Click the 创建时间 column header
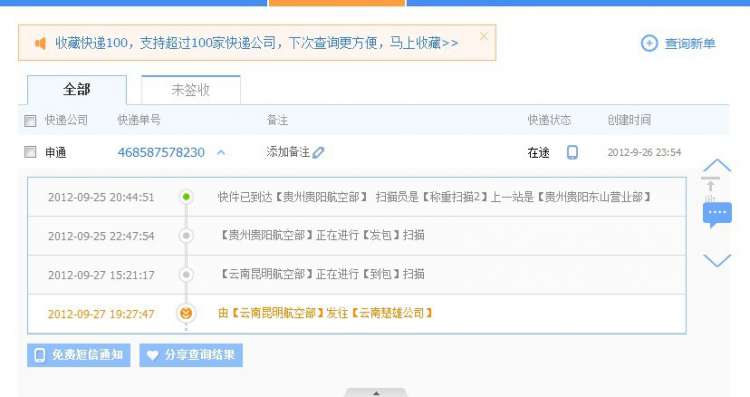Image resolution: width=750 pixels, height=397 pixels. 629,120
